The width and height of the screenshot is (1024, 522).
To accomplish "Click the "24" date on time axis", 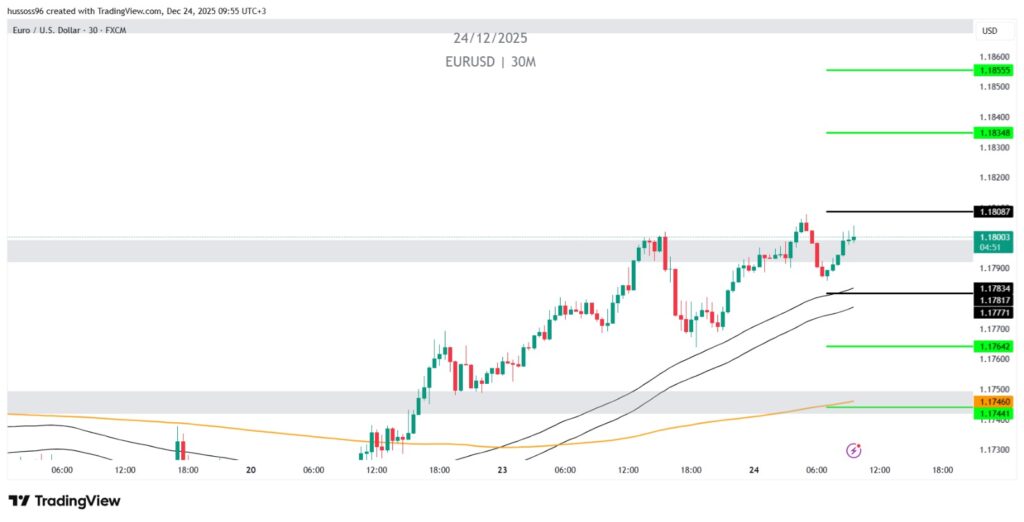I will click(x=753, y=469).
